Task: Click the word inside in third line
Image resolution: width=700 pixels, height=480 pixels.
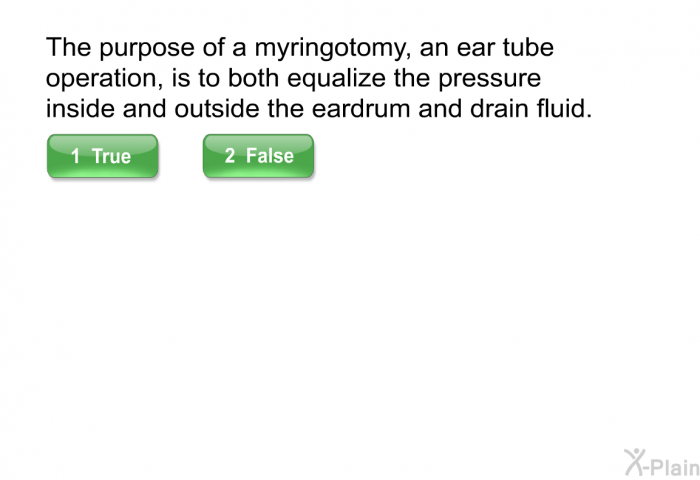Action: pos(80,108)
